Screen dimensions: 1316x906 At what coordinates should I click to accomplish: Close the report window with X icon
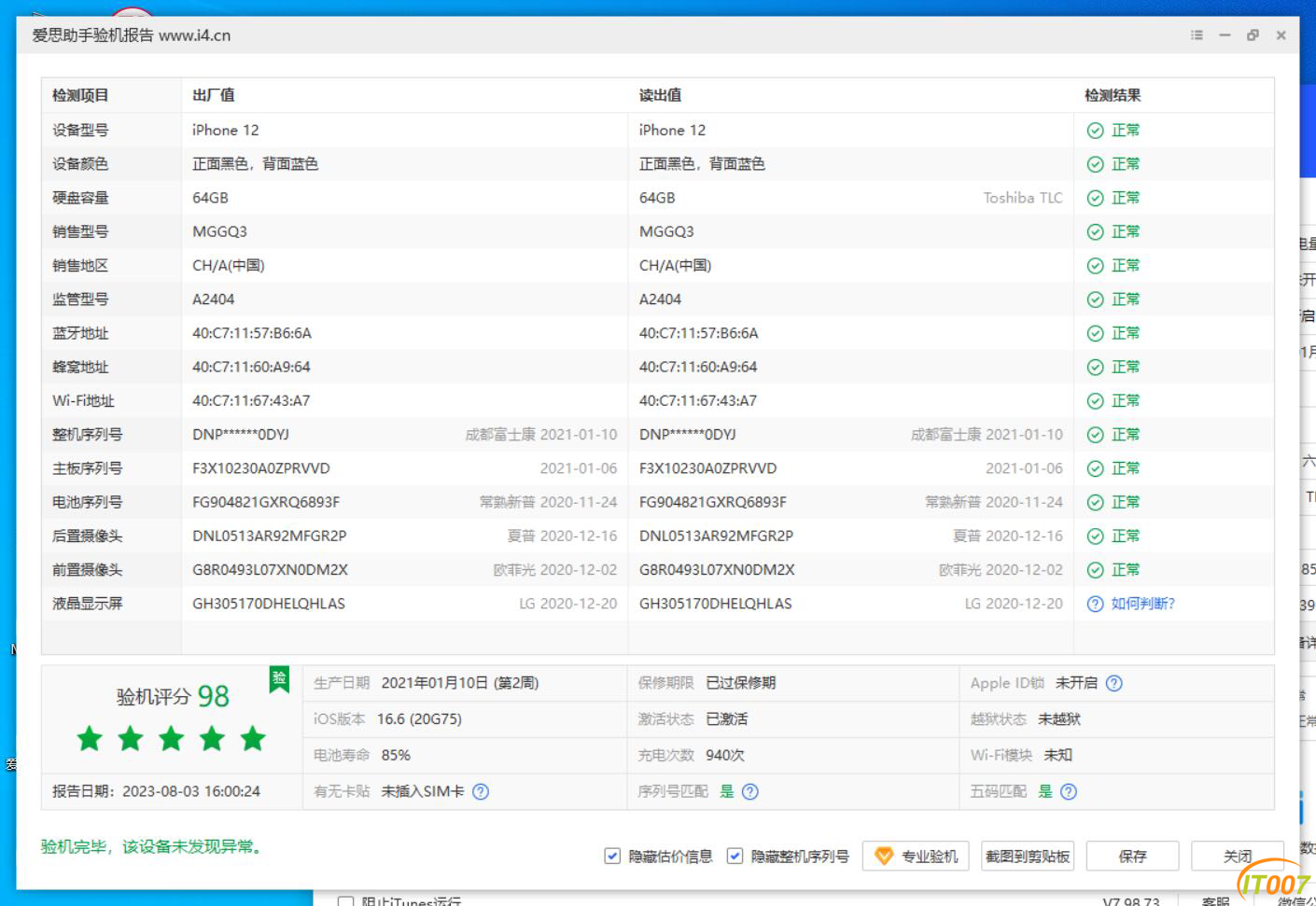[1281, 35]
